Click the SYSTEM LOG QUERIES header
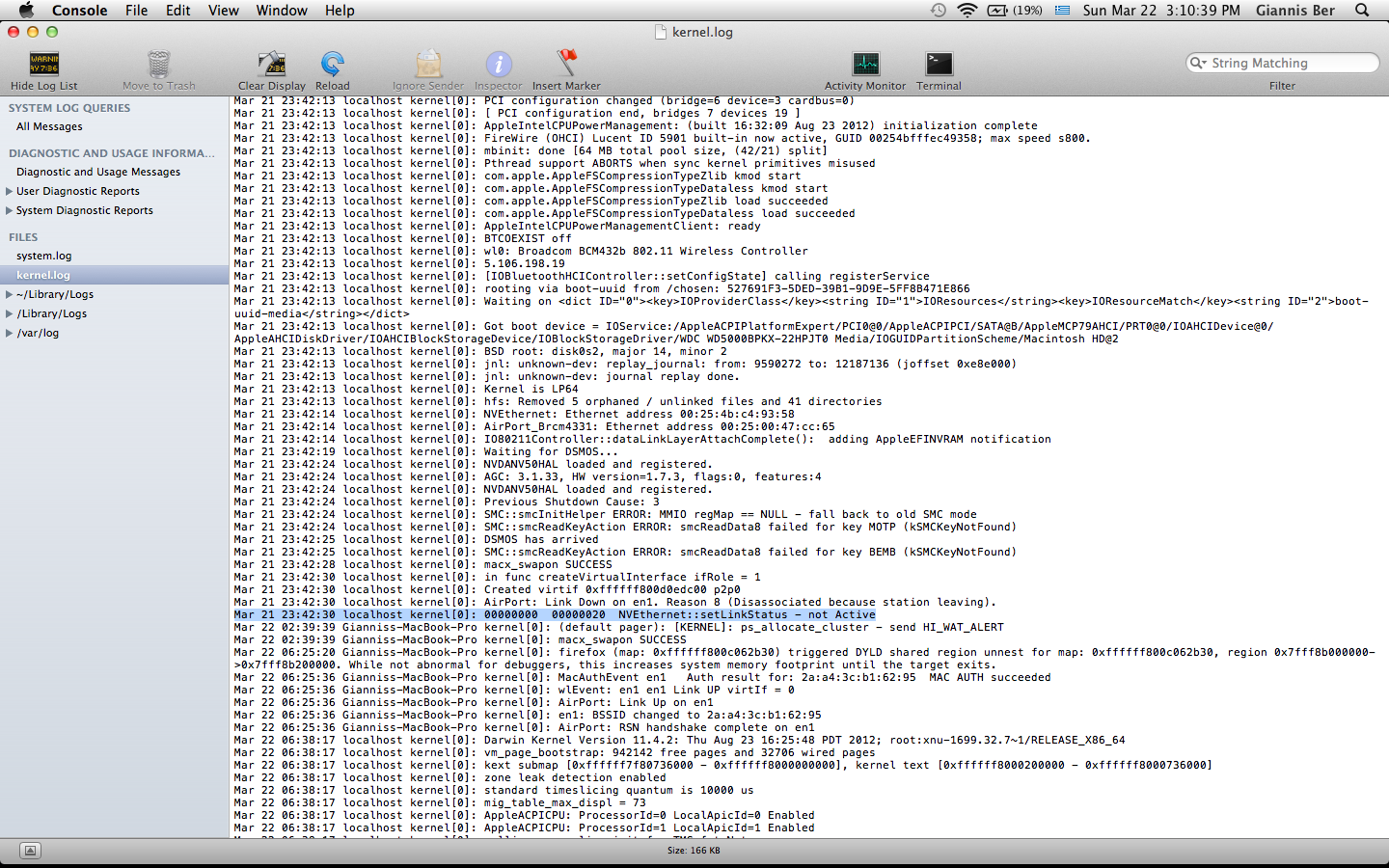This screenshot has height=868, width=1389. pyautogui.click(x=69, y=108)
